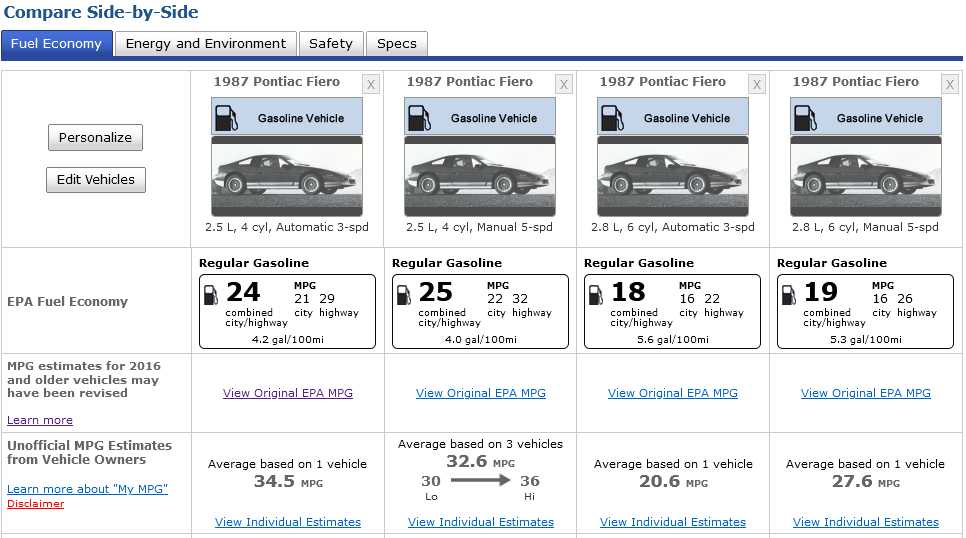Click fuel pump icon beside 24 combined MPG
This screenshot has width=966, height=538.
pos(211,295)
